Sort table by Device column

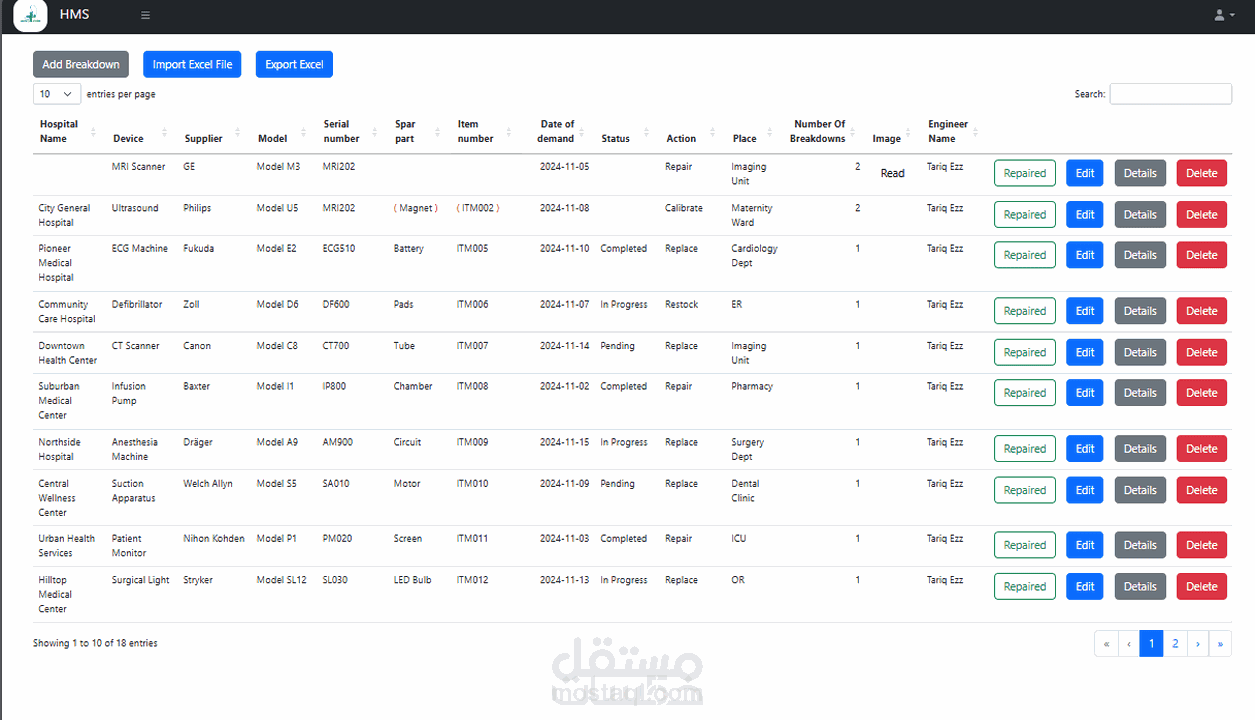tap(141, 131)
